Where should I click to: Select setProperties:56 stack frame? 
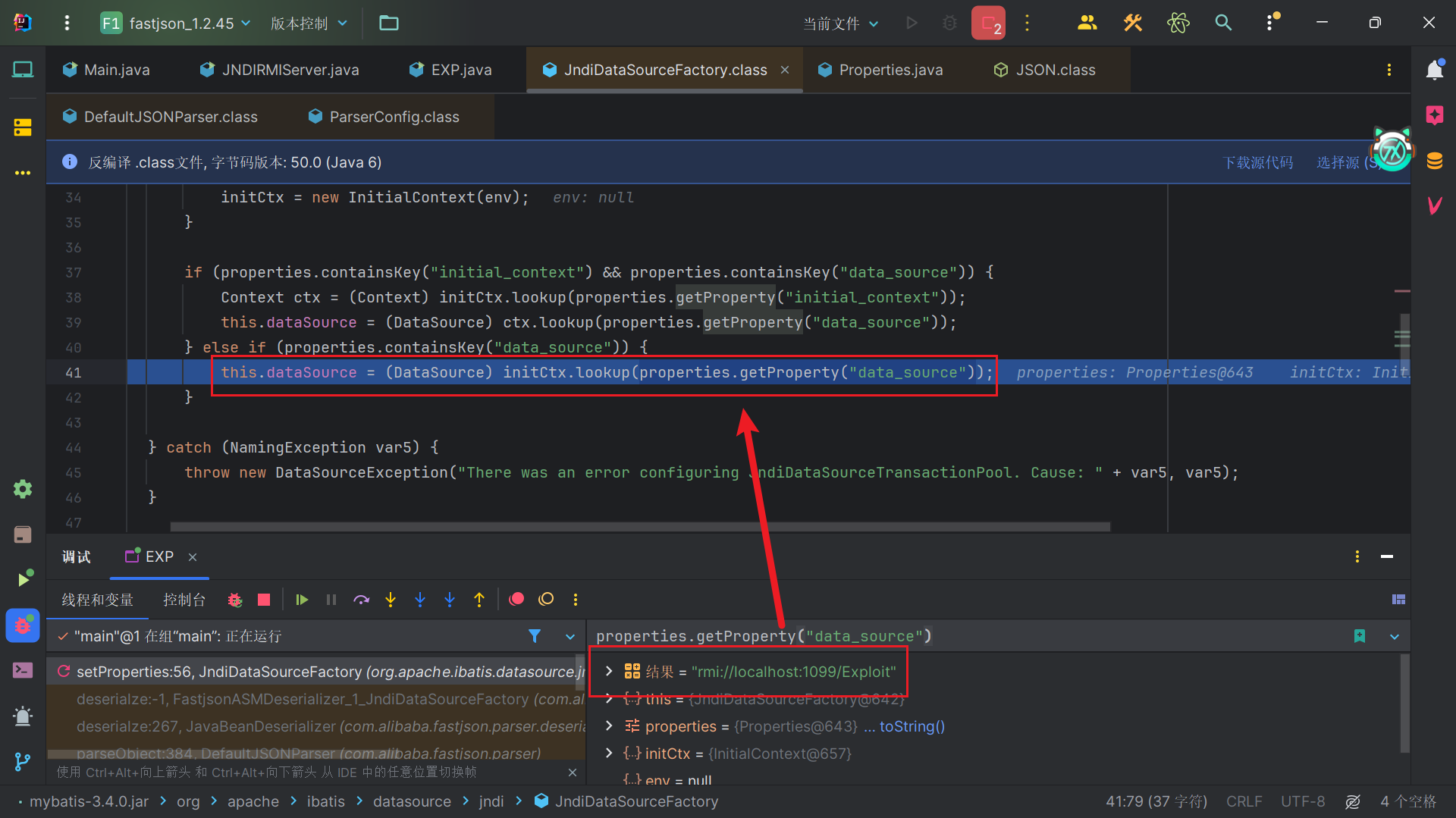pos(316,672)
